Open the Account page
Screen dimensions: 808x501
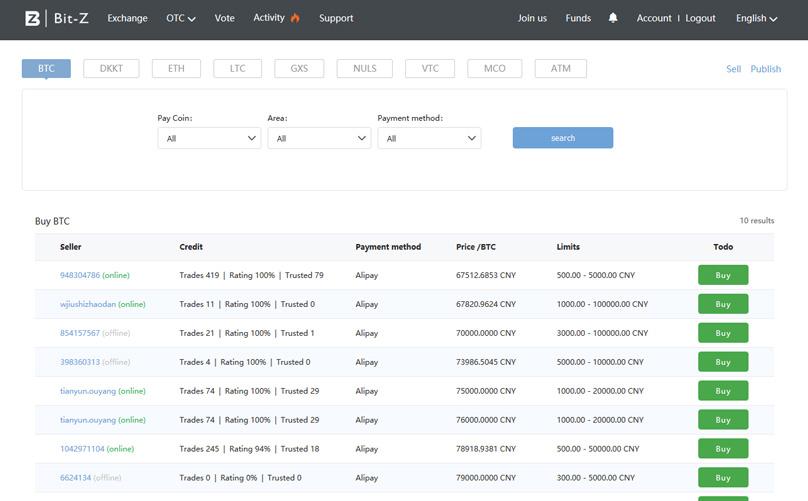654,18
